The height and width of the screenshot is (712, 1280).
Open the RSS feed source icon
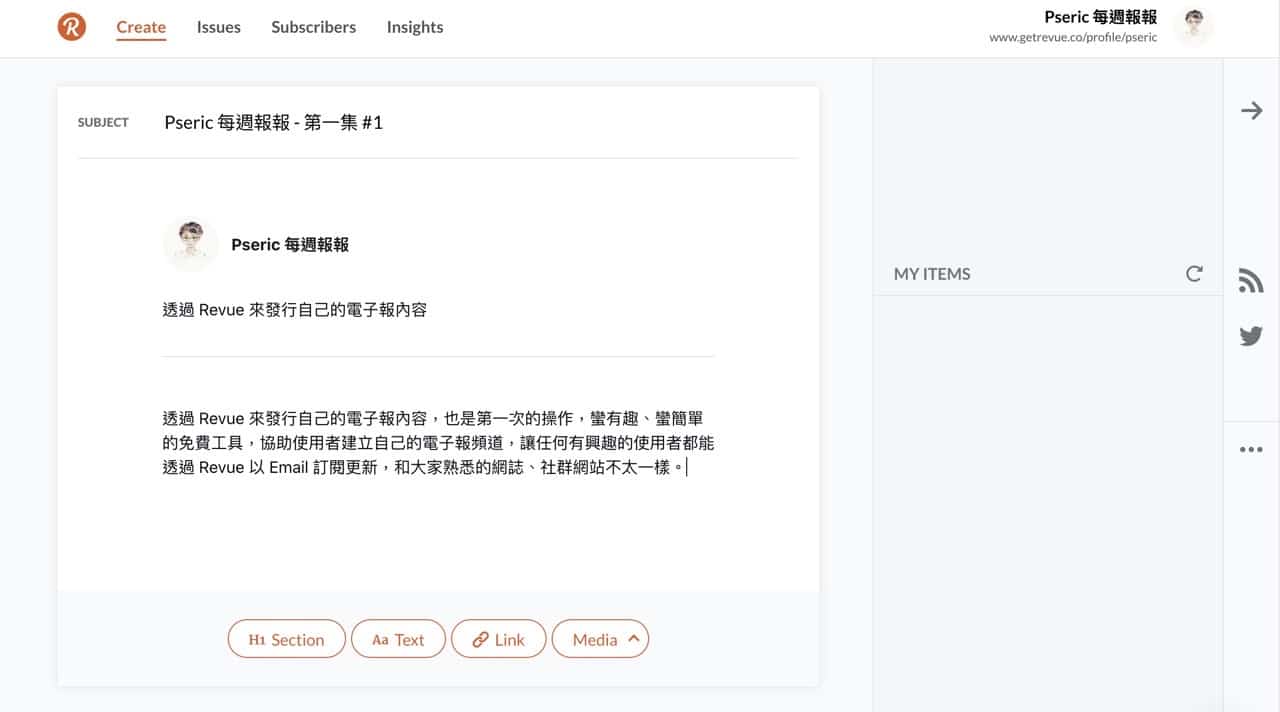click(x=1251, y=281)
